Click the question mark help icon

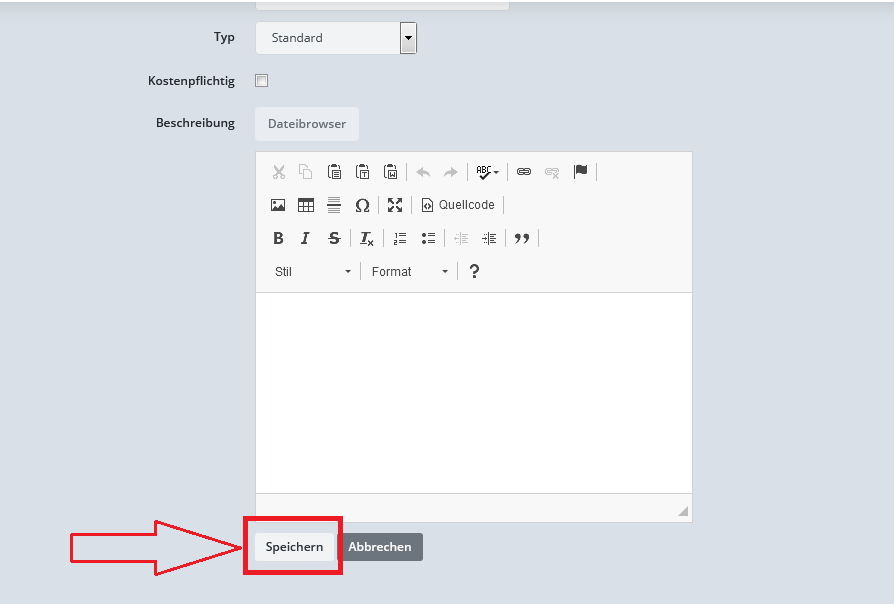pos(474,271)
